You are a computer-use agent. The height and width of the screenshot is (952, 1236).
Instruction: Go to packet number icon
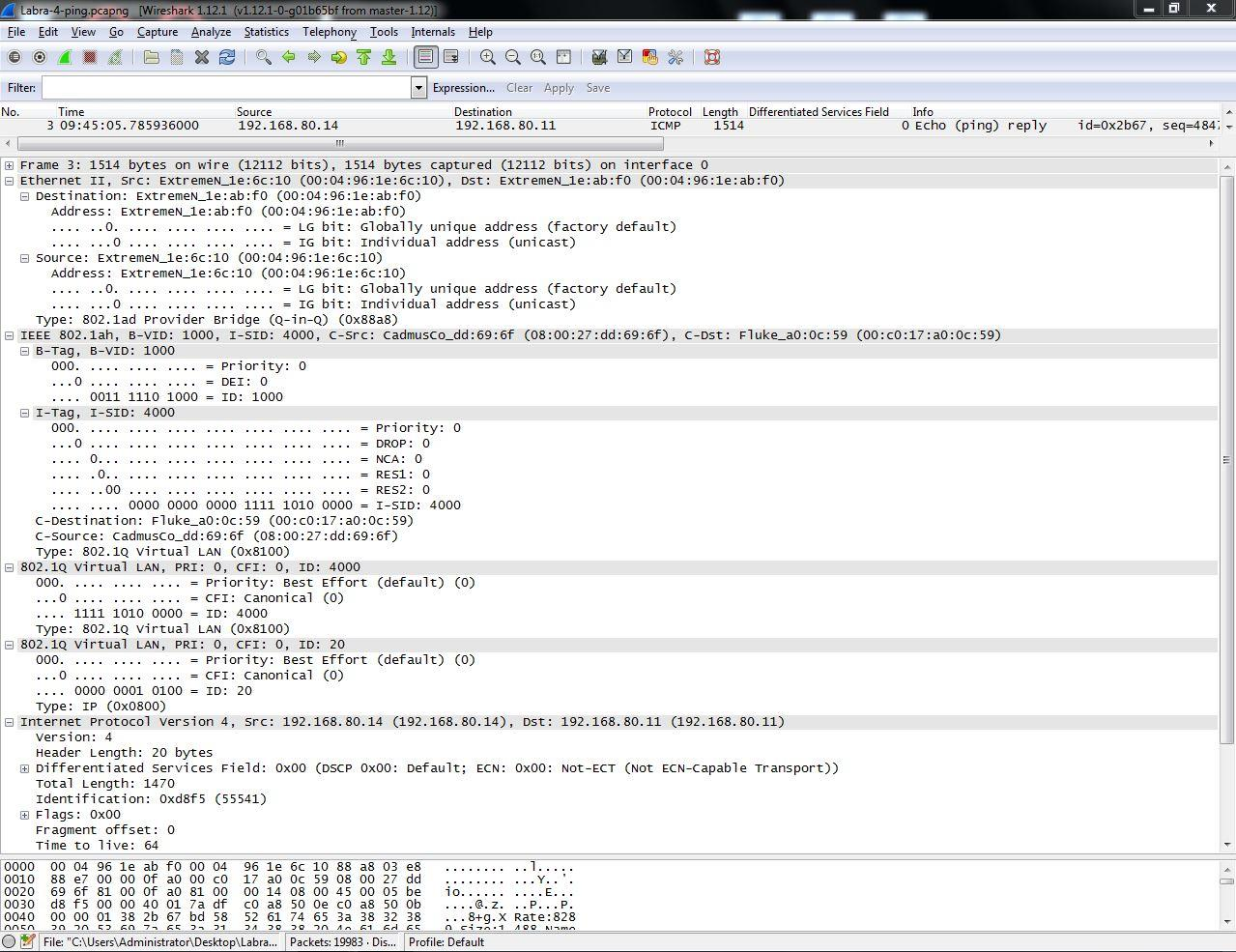pyautogui.click(x=338, y=57)
